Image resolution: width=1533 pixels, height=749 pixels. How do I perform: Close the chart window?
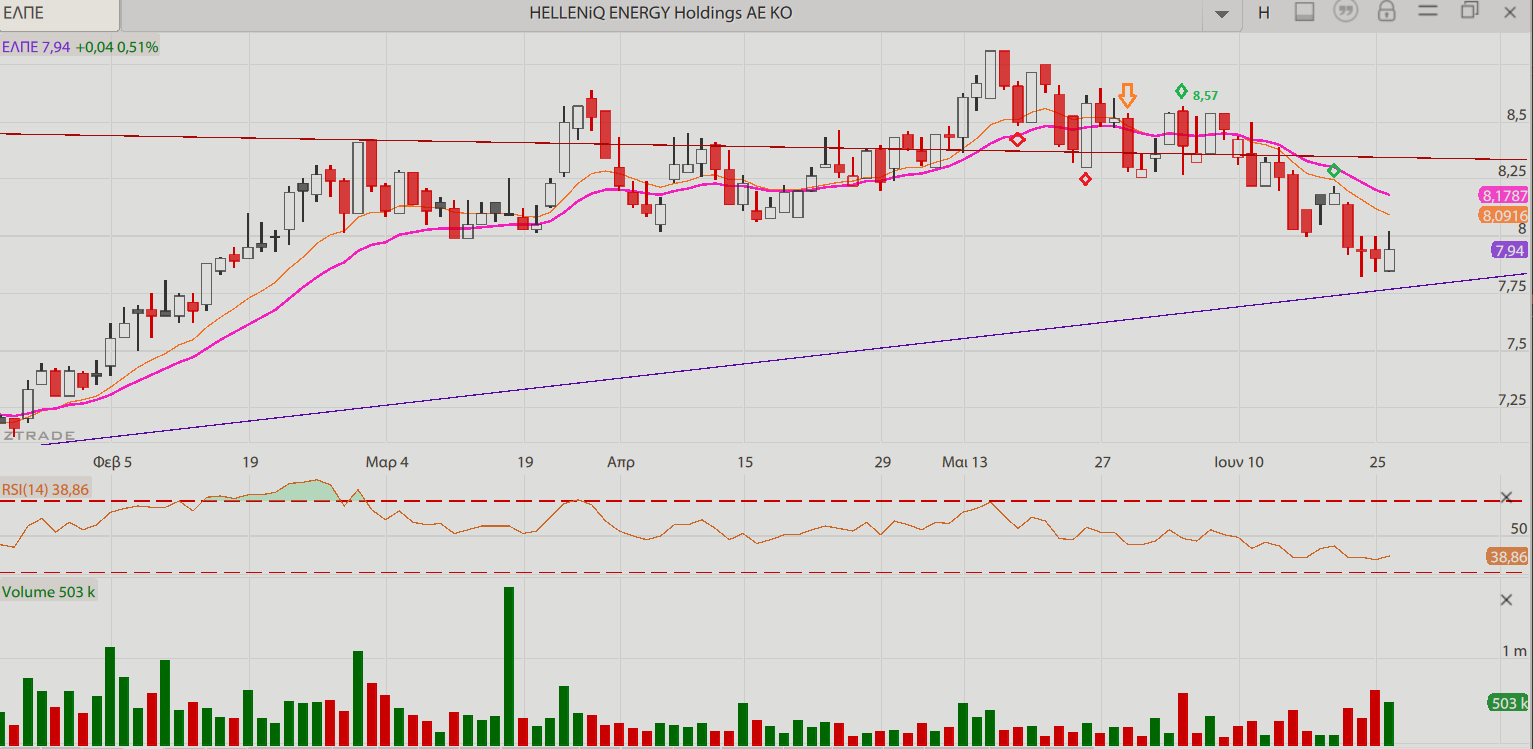tap(1511, 13)
